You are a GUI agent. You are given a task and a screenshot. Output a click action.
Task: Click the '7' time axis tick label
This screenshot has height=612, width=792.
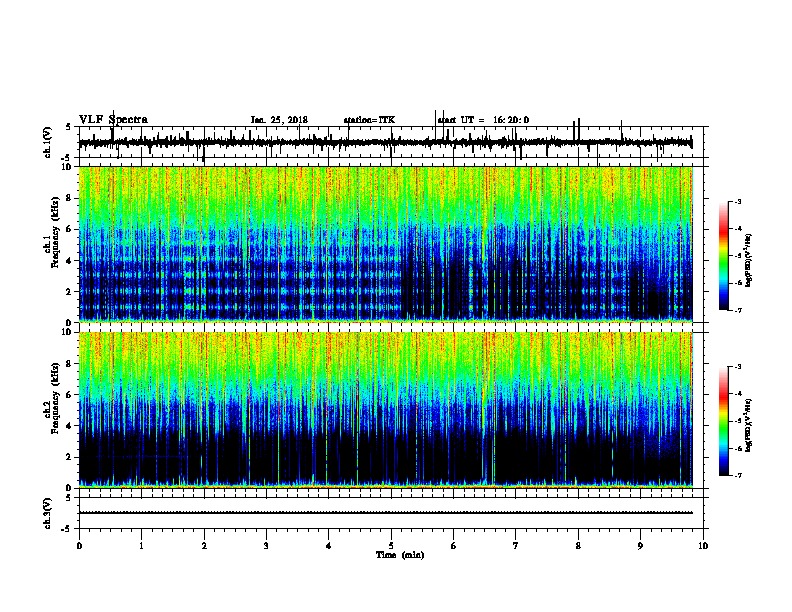516,546
